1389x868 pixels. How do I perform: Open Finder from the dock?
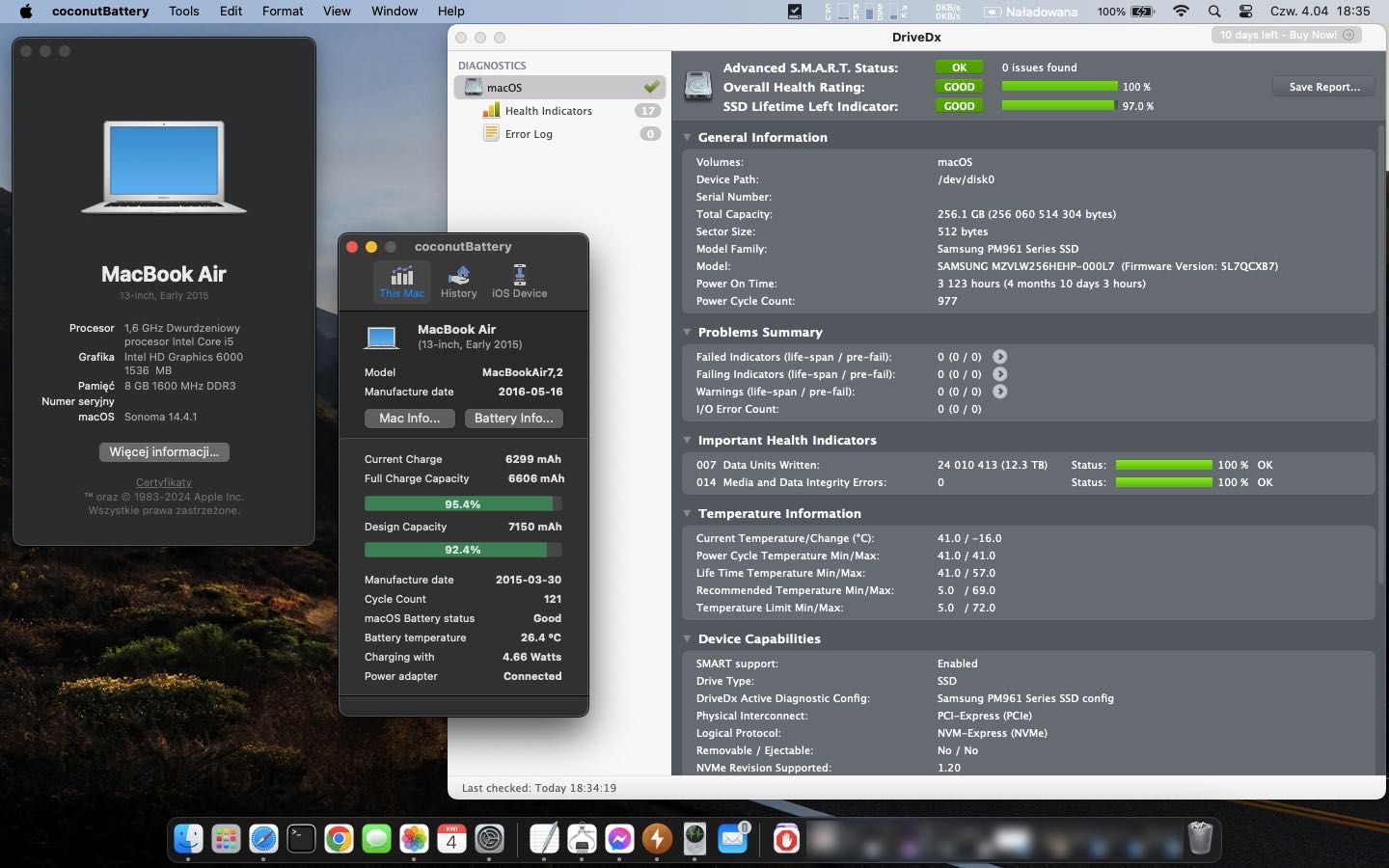point(188,839)
